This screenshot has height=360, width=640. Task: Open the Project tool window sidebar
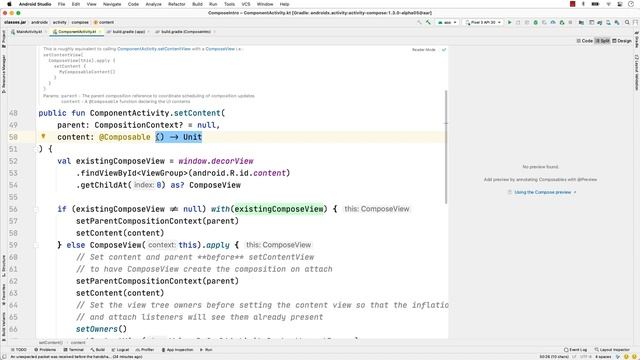pyautogui.click(x=4, y=39)
